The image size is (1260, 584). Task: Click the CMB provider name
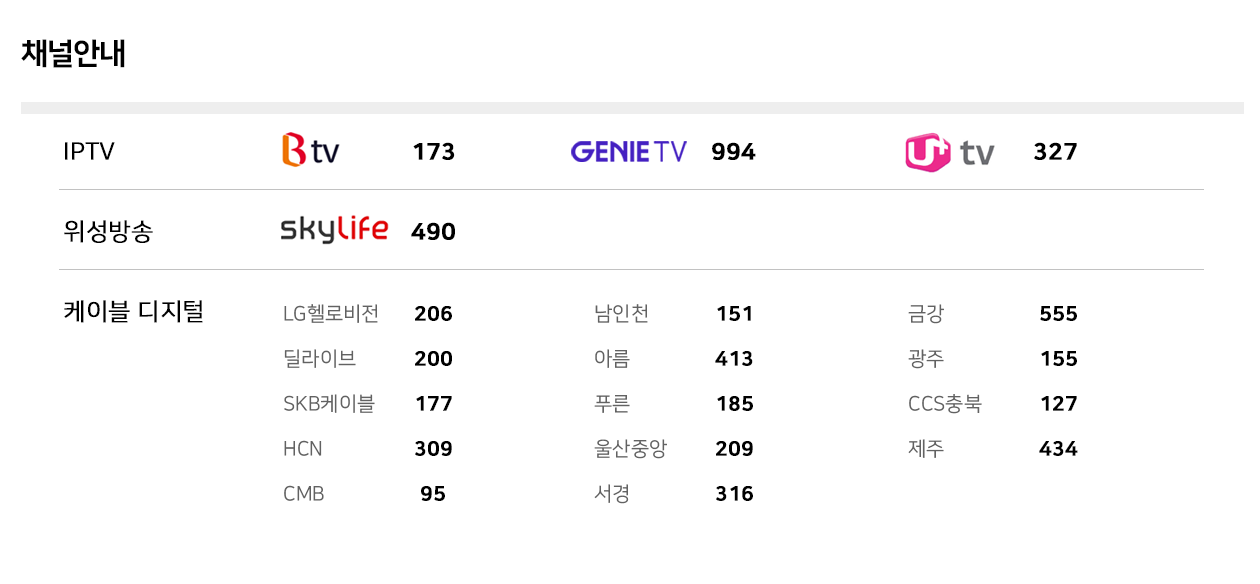click(304, 494)
